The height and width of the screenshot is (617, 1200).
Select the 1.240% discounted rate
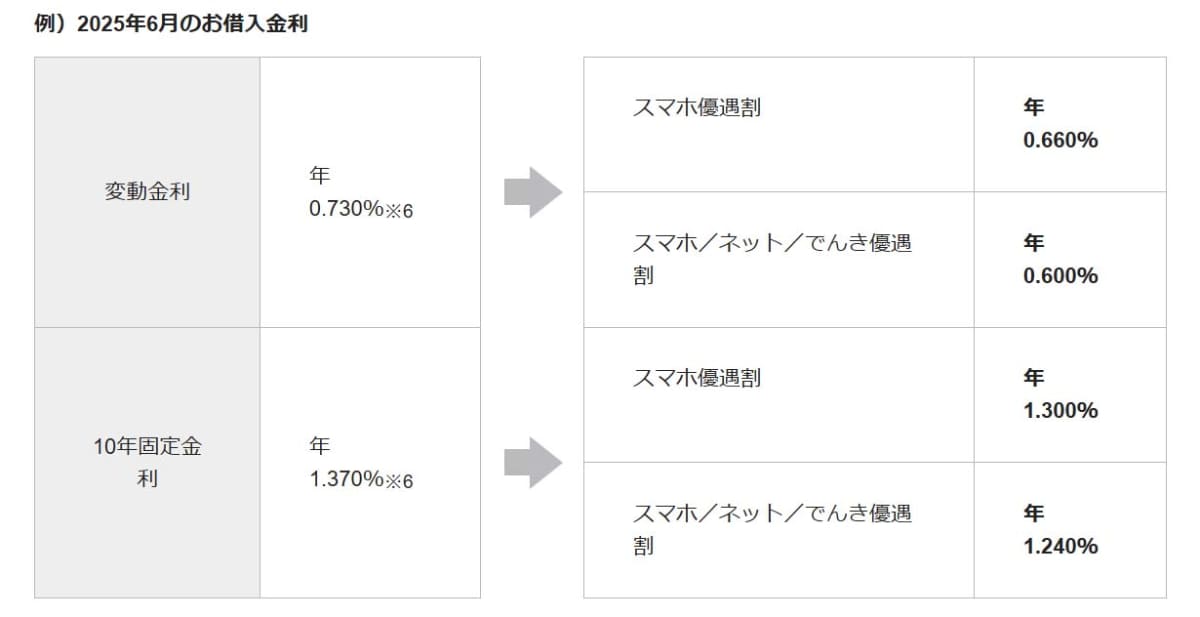1060,546
